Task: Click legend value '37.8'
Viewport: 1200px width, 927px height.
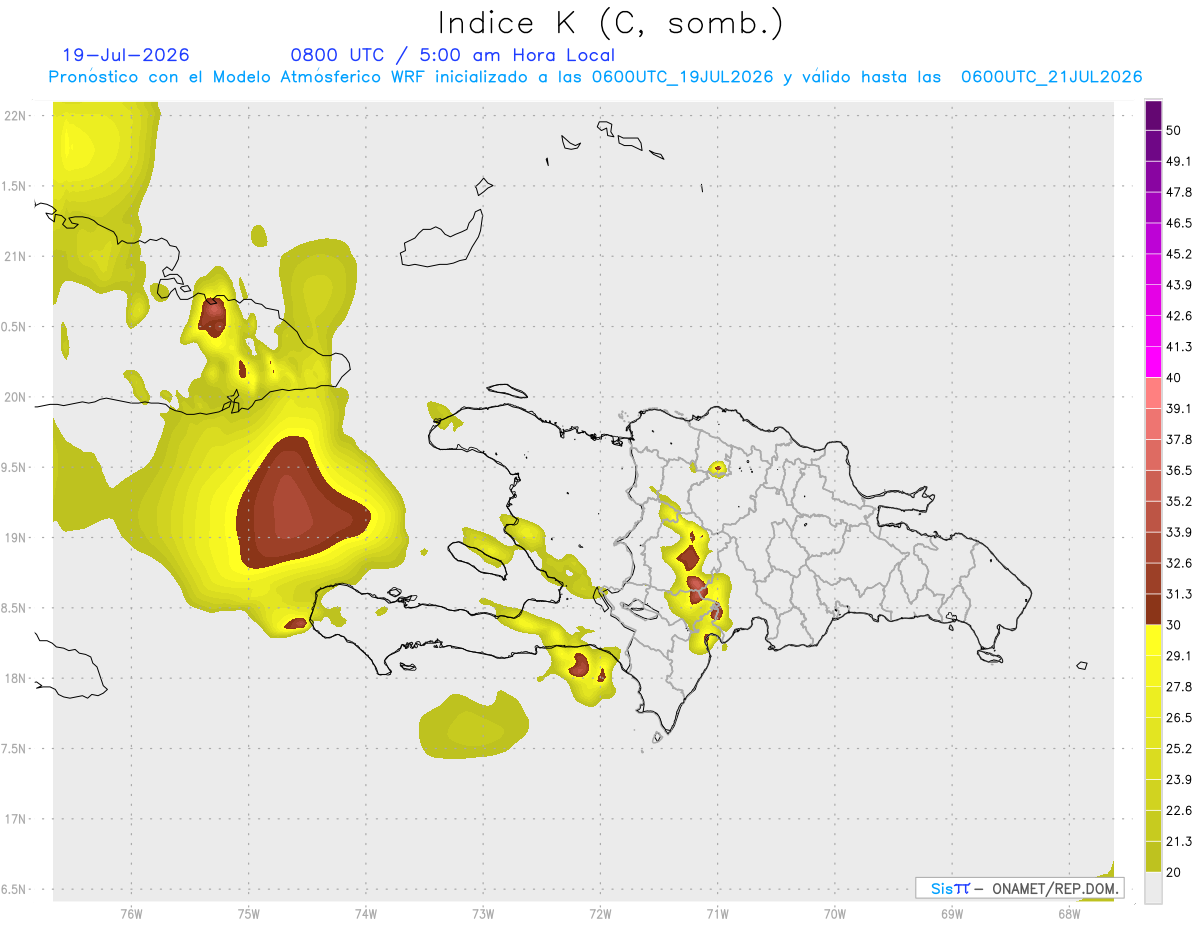Action: point(1179,439)
